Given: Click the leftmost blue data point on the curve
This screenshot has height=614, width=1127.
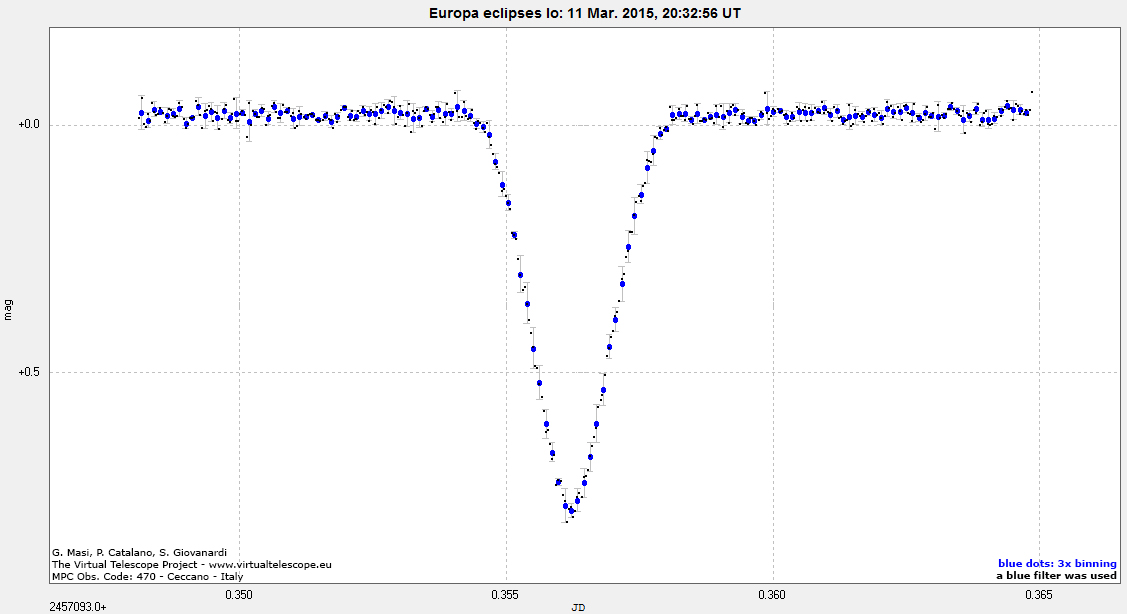Looking at the screenshot, I should [x=142, y=114].
